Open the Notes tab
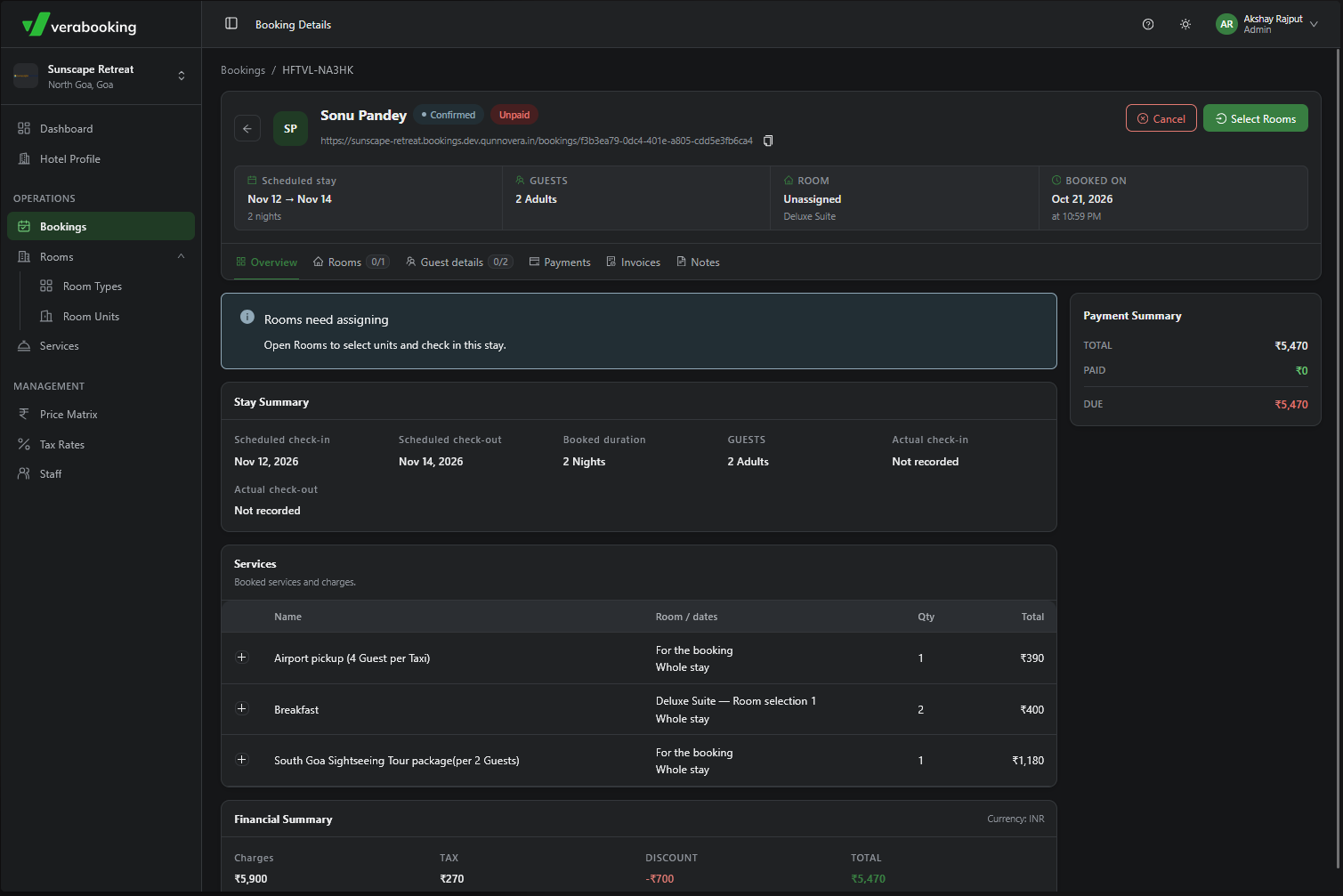This screenshot has height=896, width=1343. tap(698, 262)
